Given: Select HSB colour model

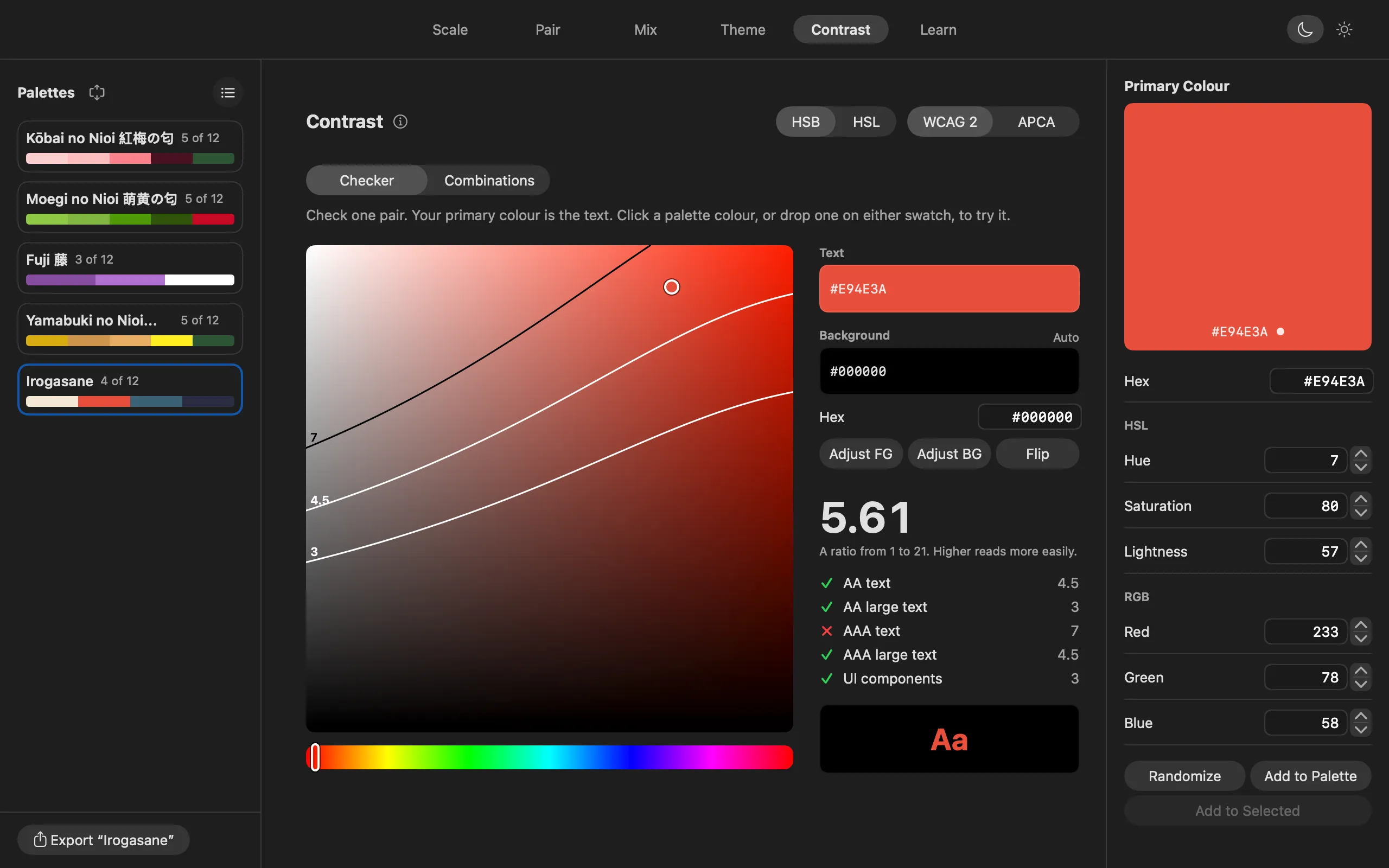Looking at the screenshot, I should 805,122.
